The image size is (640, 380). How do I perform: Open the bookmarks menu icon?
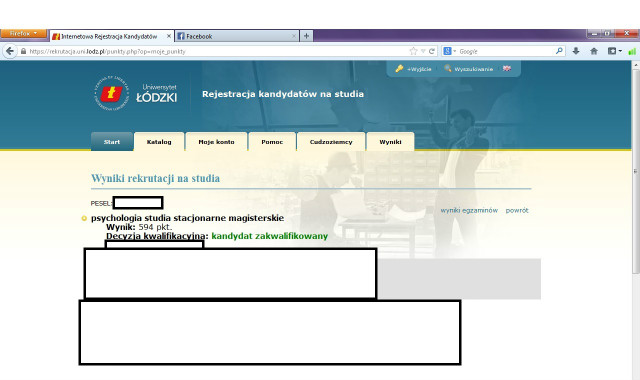614,51
